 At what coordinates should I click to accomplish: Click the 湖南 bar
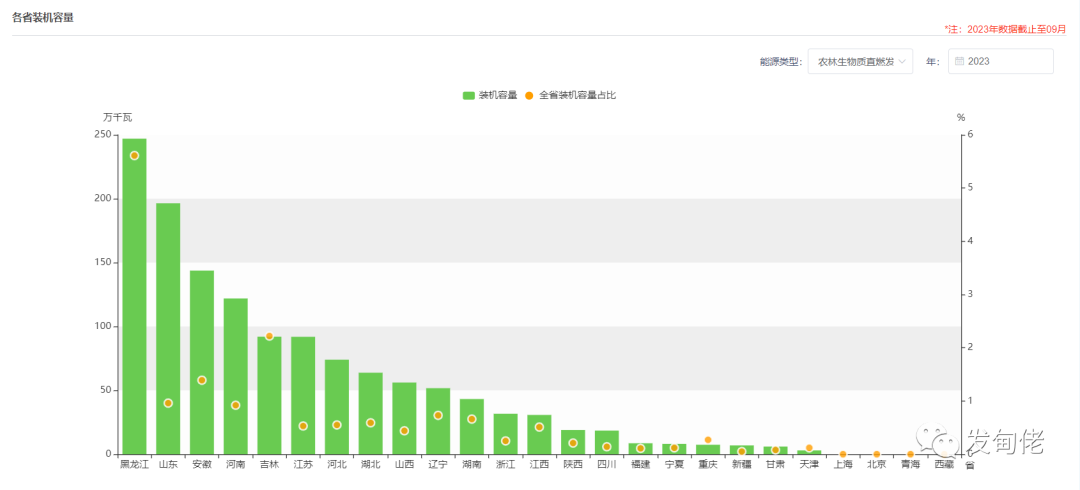[472, 427]
